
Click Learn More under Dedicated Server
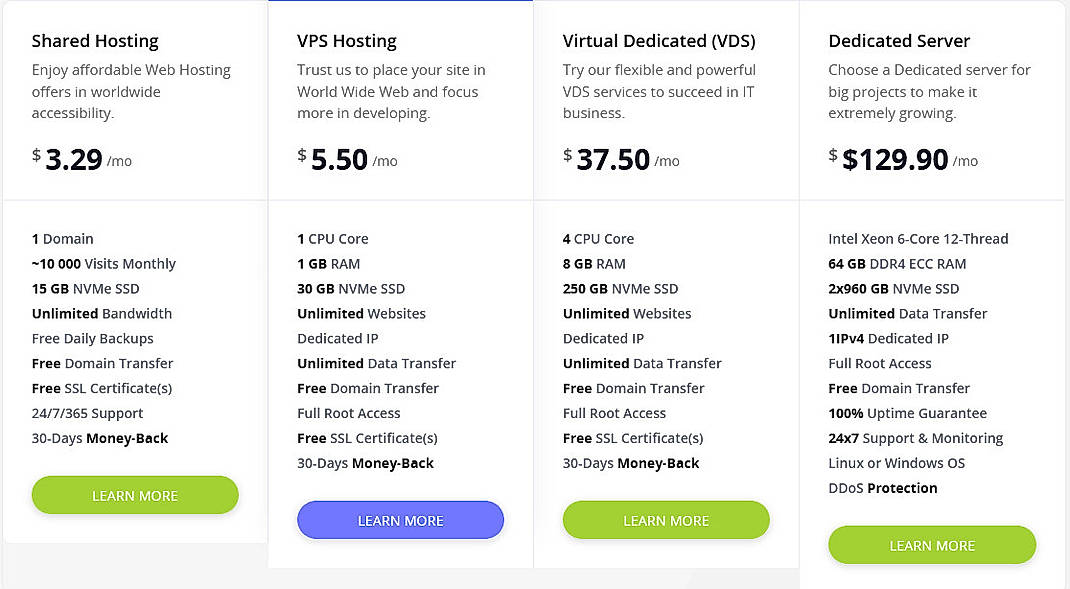[x=932, y=545]
